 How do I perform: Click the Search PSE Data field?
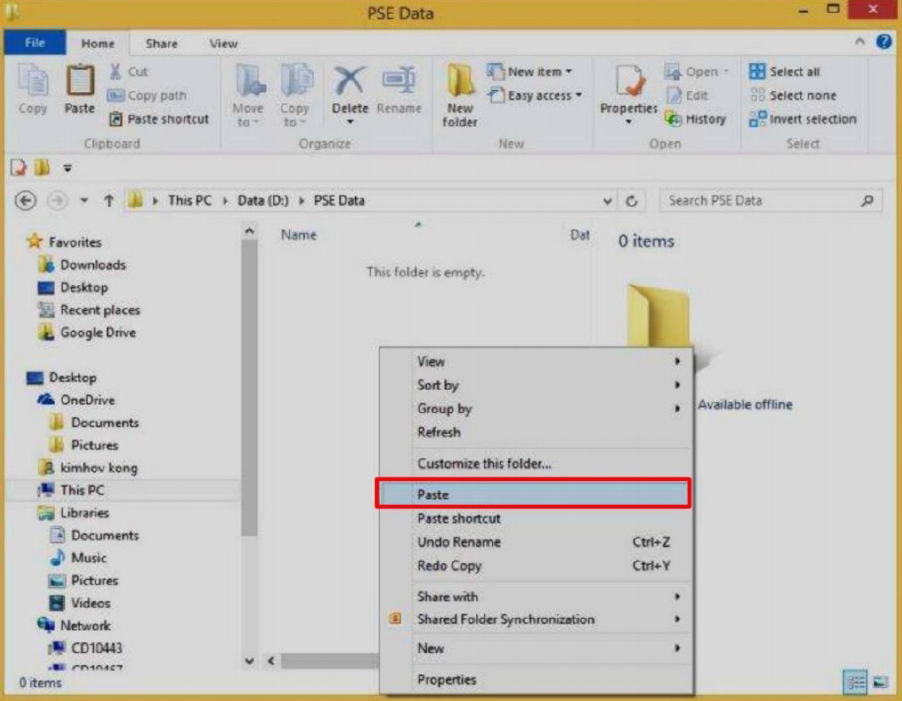click(x=760, y=201)
